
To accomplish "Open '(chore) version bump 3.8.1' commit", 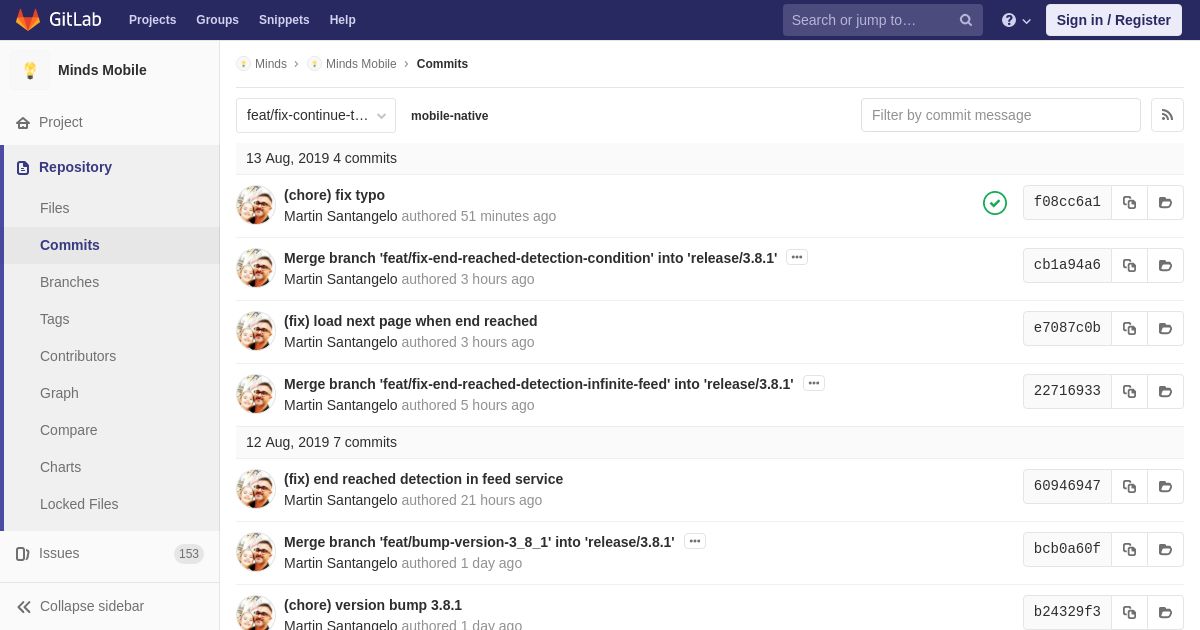I will (373, 605).
